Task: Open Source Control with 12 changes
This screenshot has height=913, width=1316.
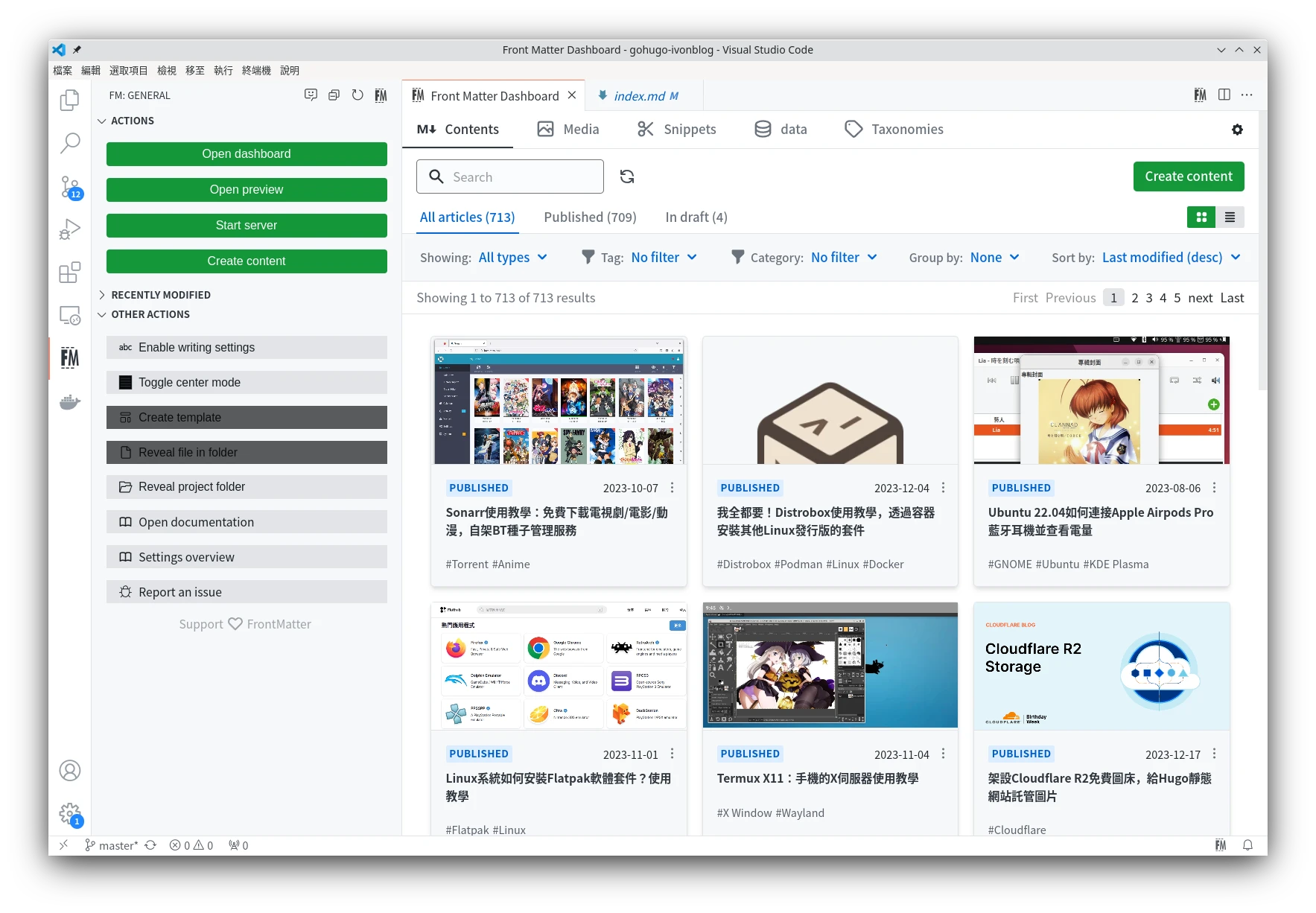Action: tap(70, 186)
